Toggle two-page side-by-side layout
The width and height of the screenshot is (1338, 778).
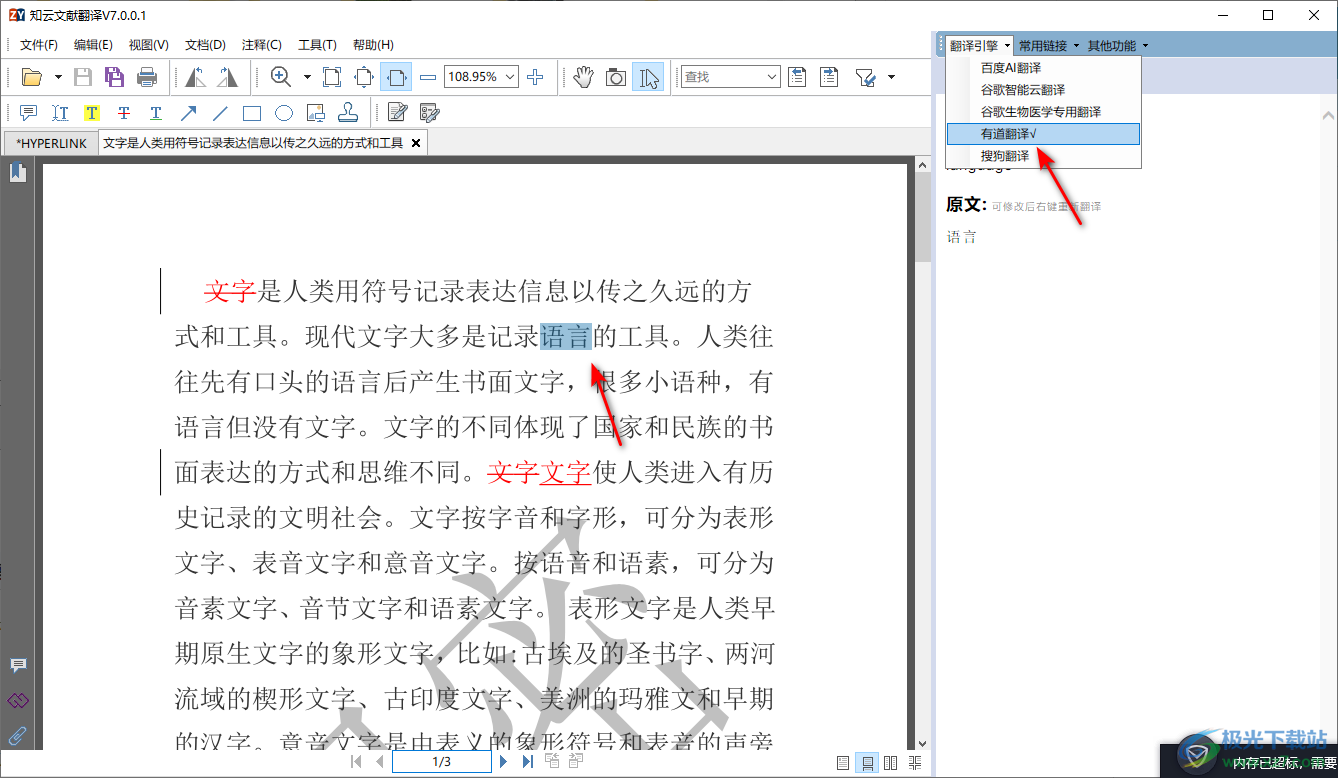click(x=891, y=762)
